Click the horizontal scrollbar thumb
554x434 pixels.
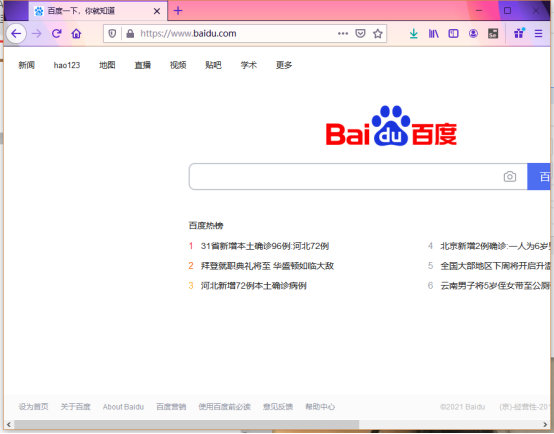[x=186, y=424]
